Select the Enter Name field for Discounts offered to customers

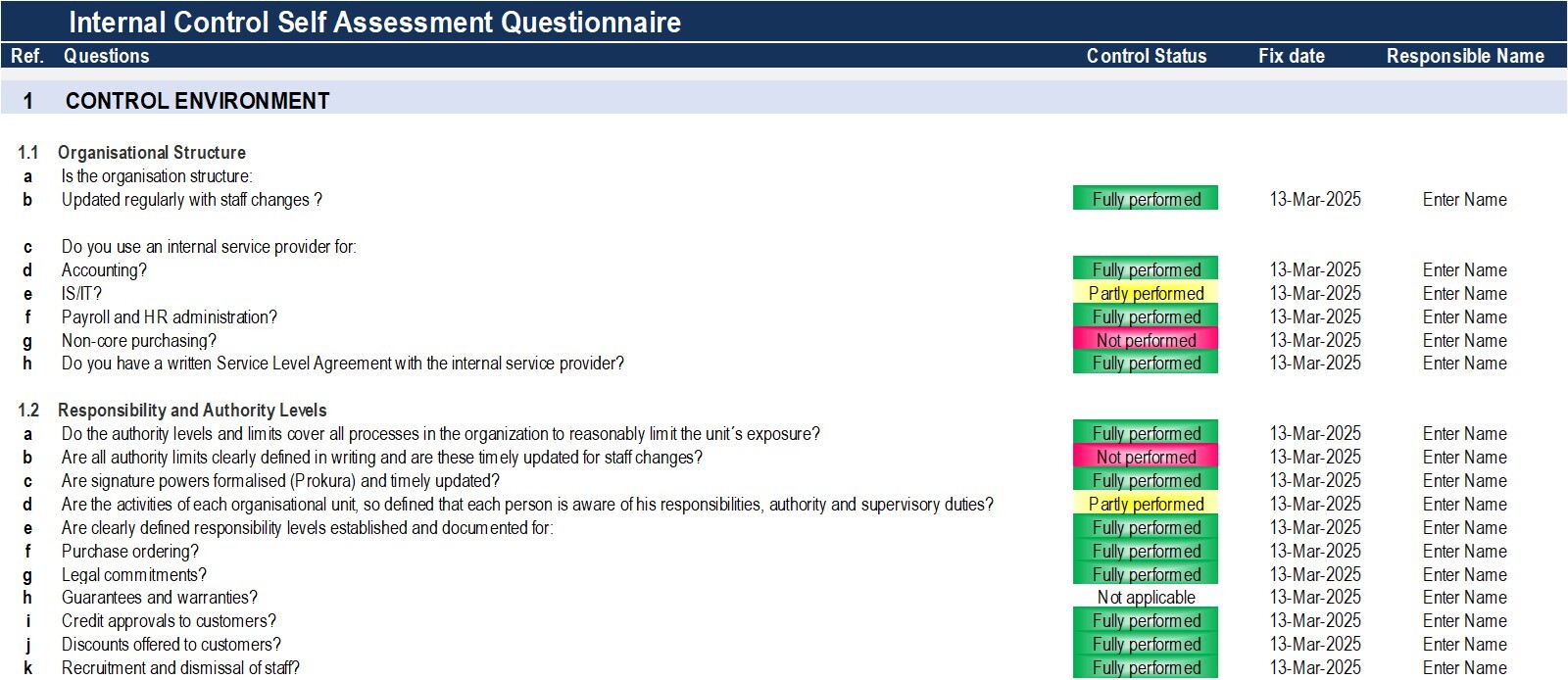pos(1464,644)
